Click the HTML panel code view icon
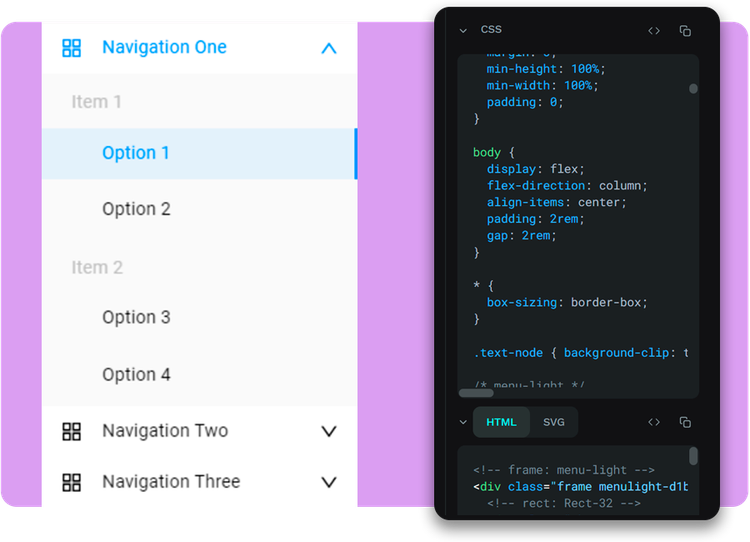The image size is (750, 542). (x=654, y=422)
